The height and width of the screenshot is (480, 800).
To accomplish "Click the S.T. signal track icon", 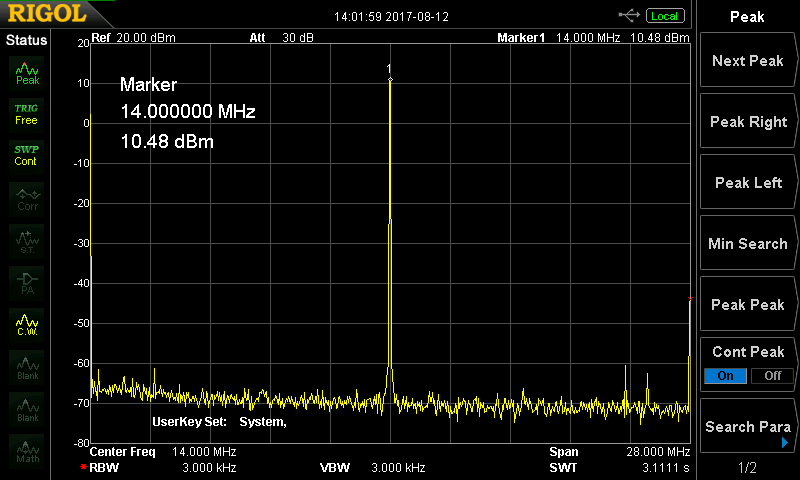I will point(27,241).
